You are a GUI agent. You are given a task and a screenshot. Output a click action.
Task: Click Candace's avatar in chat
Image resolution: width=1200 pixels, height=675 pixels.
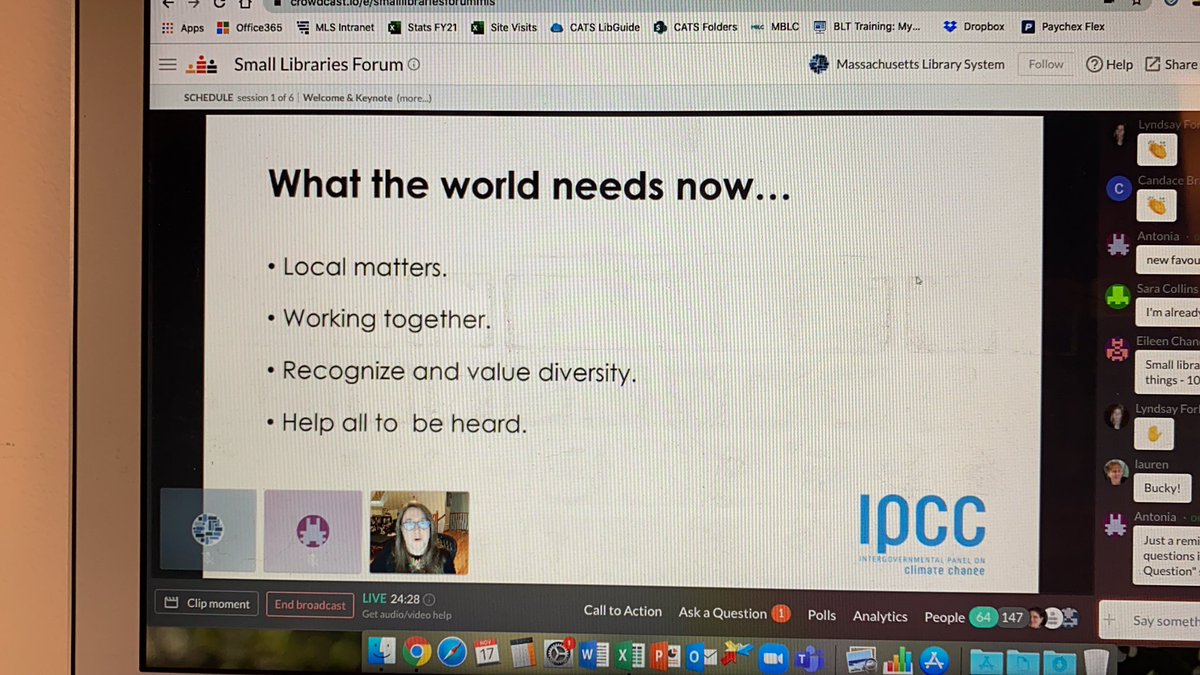point(1120,187)
